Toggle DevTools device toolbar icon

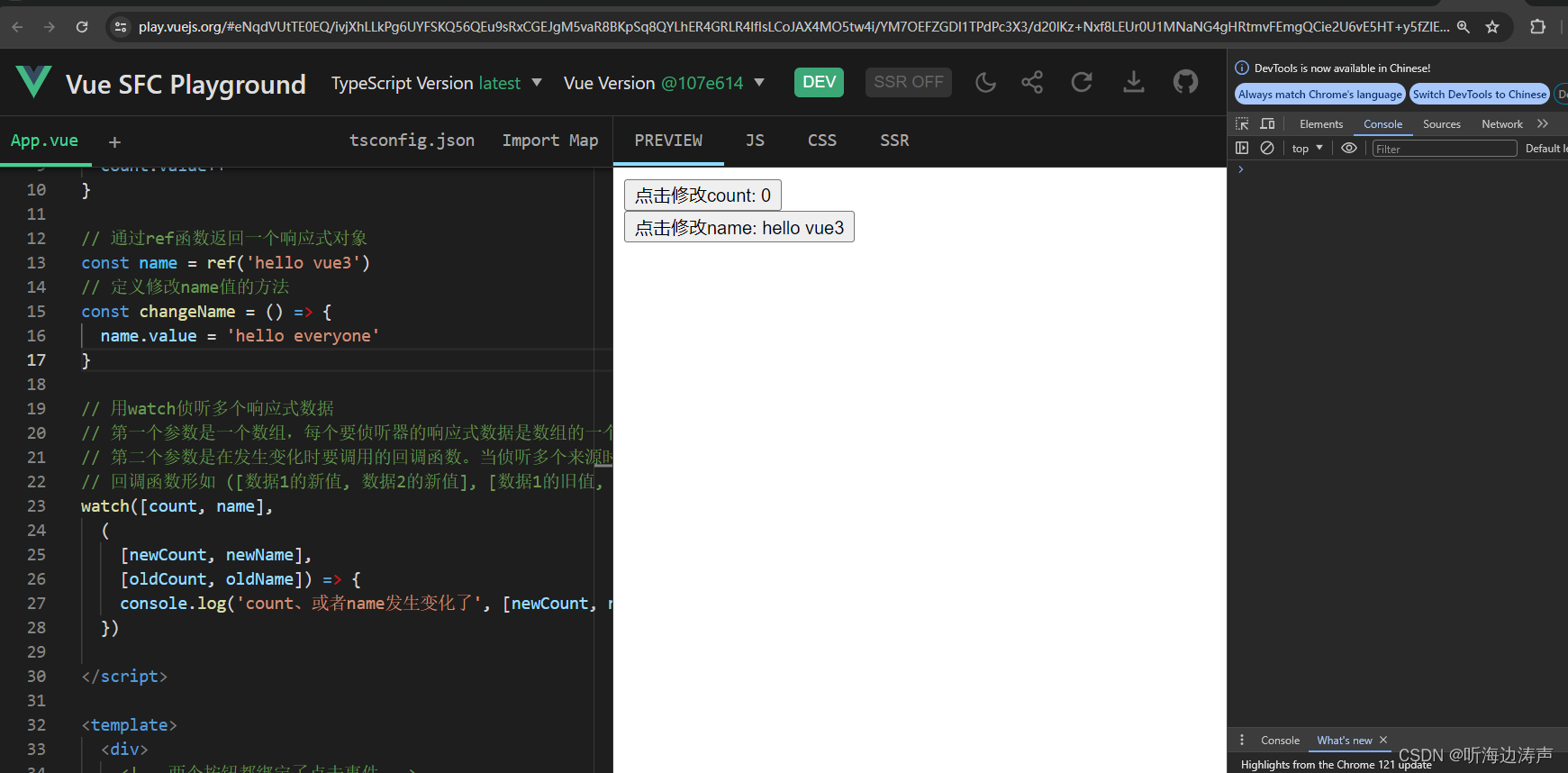[x=1267, y=124]
